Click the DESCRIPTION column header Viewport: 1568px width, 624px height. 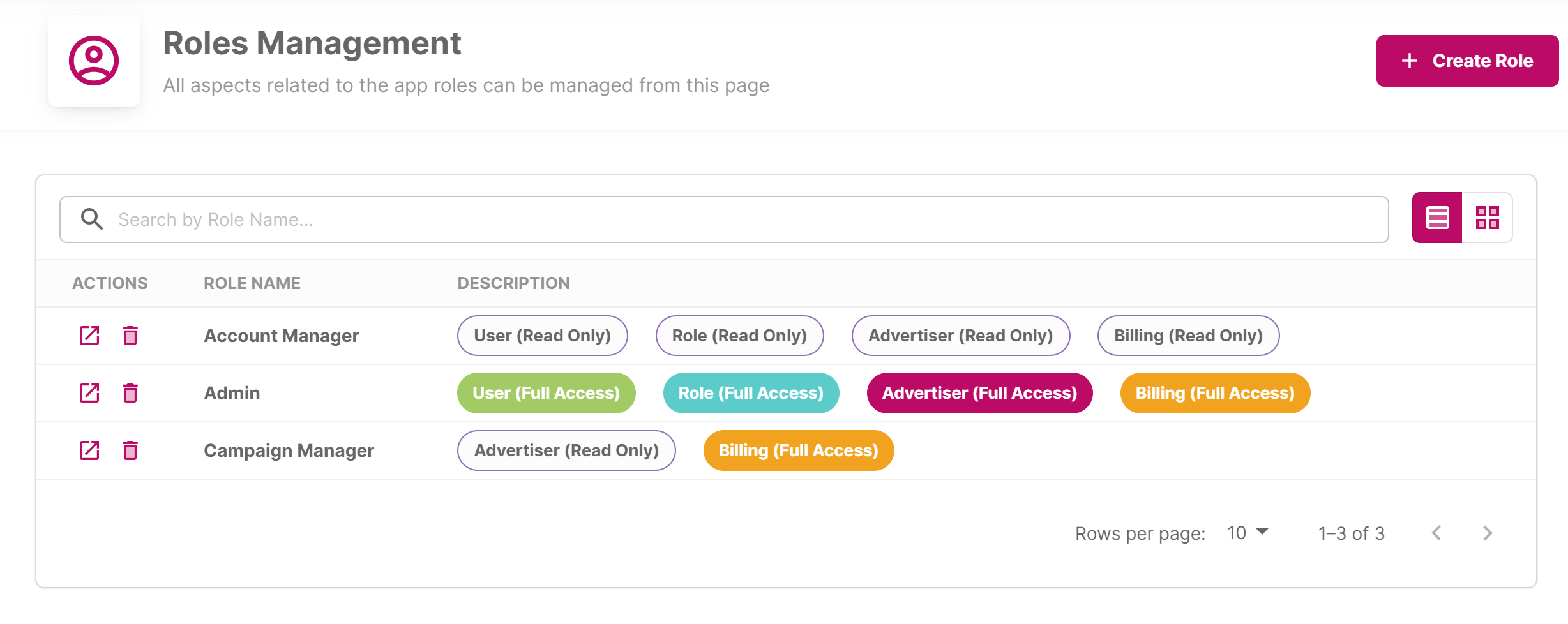[x=514, y=283]
